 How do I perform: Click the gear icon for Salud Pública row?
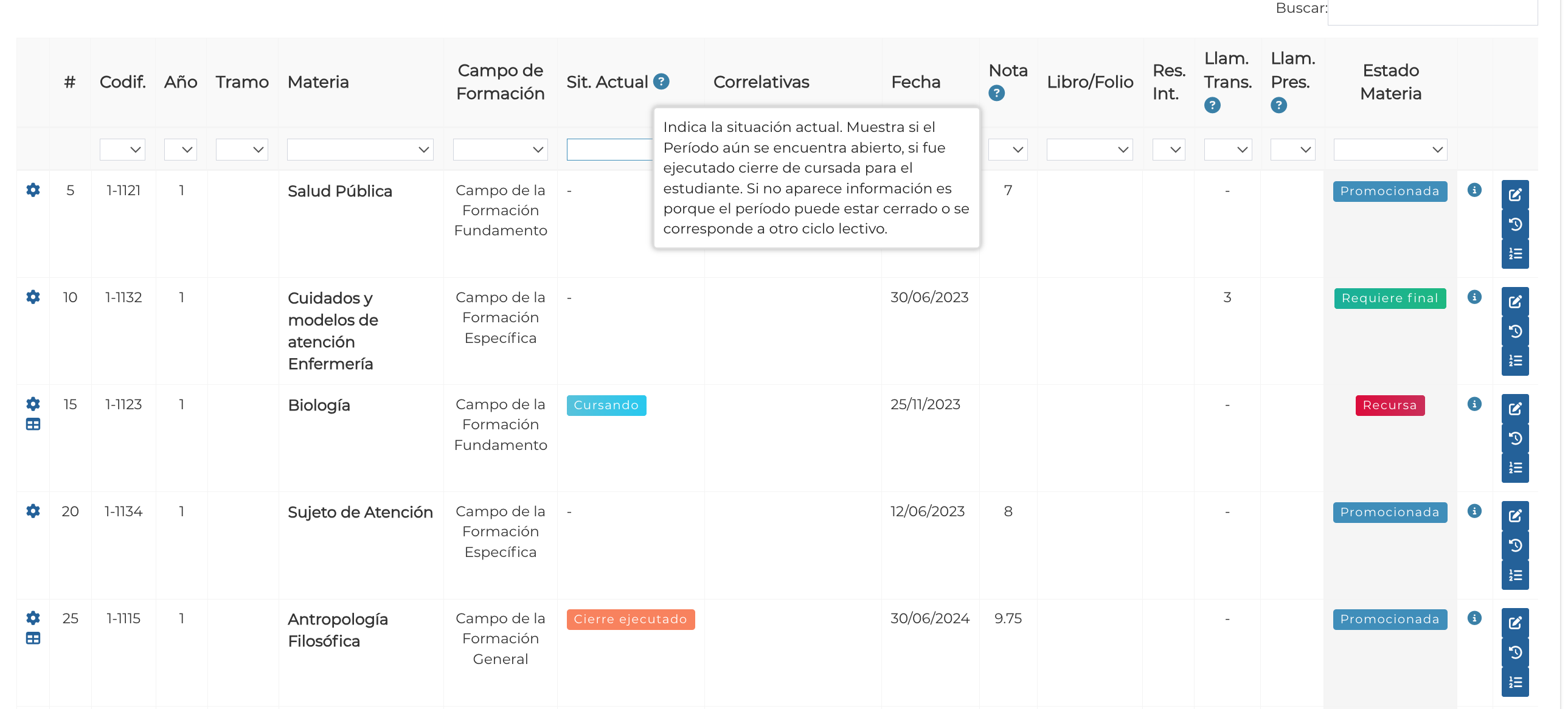coord(33,190)
